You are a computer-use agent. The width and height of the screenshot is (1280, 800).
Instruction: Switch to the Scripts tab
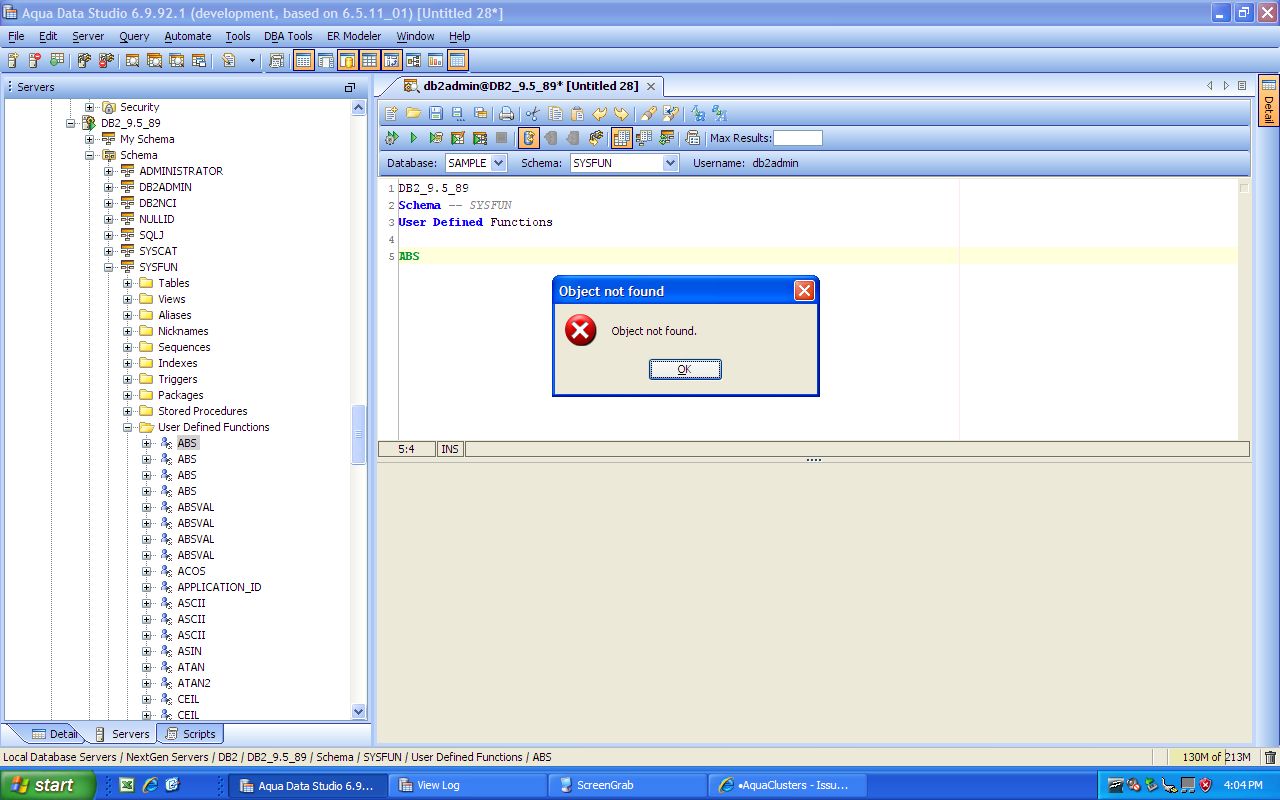[x=190, y=734]
